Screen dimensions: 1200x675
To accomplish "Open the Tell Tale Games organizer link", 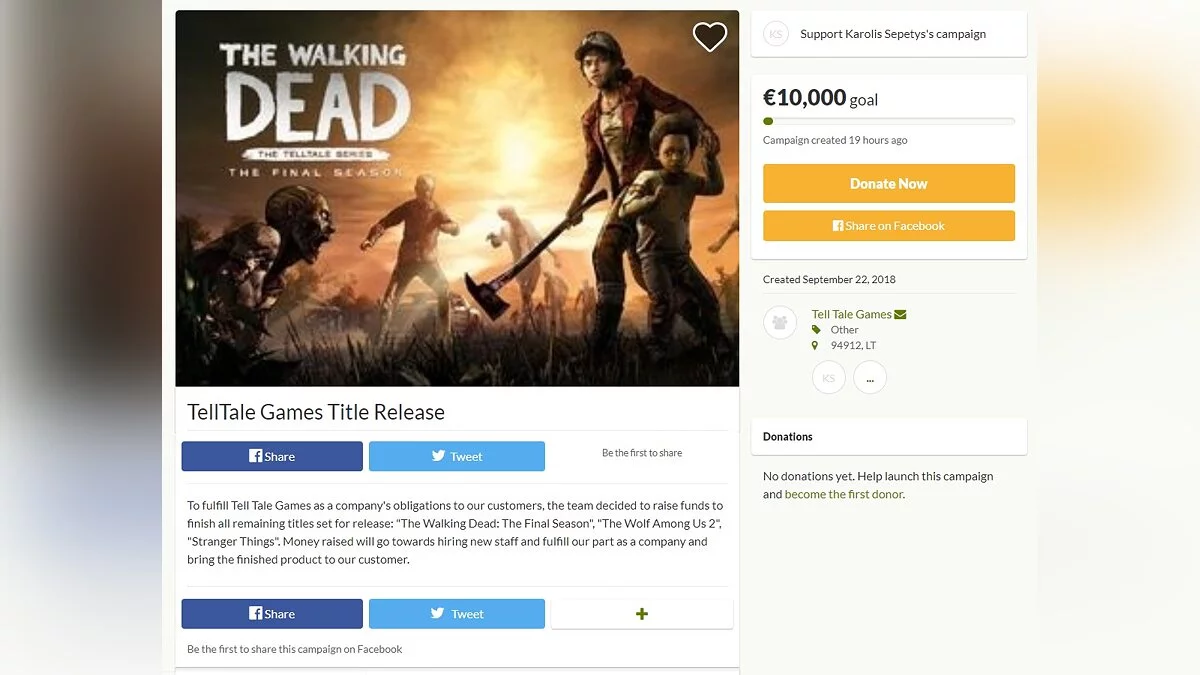I will pos(851,314).
